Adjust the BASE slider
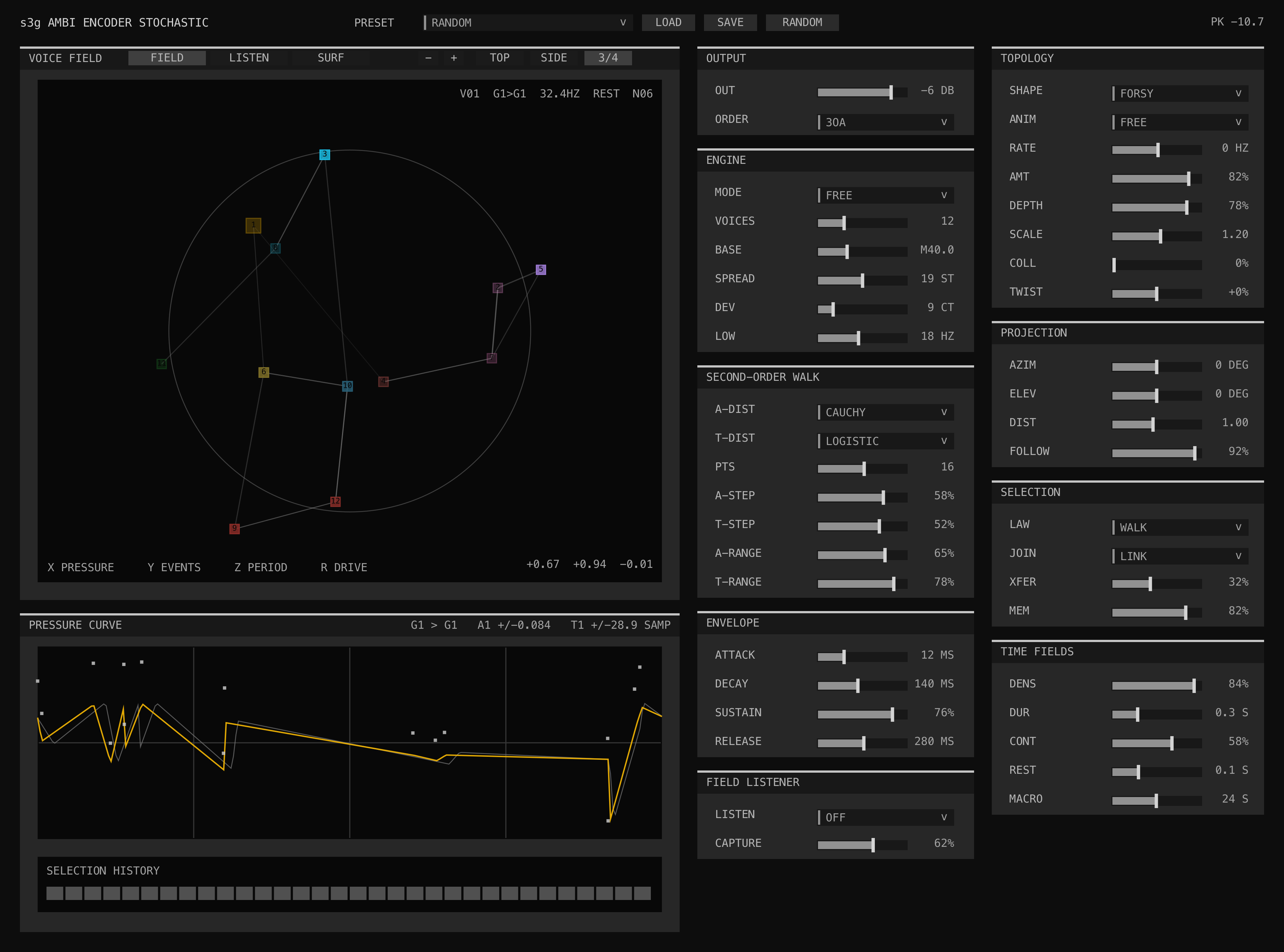1284x952 pixels. tap(863, 252)
